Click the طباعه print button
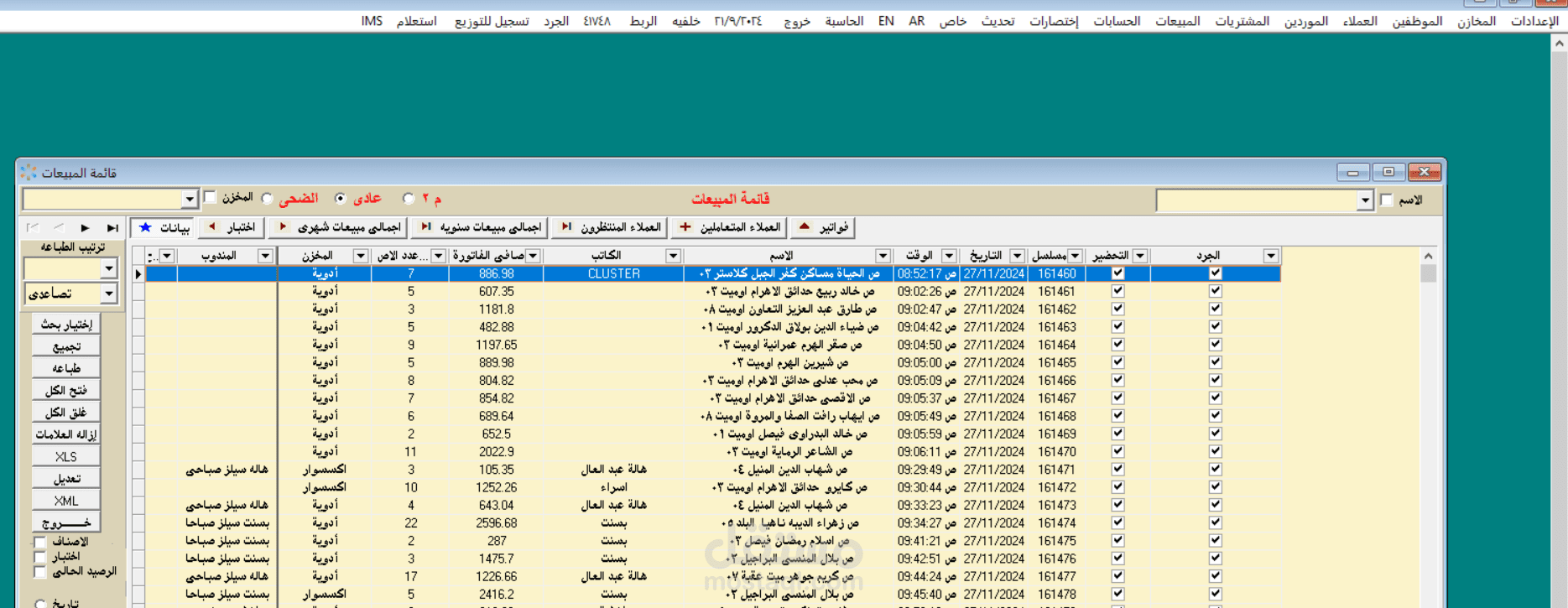The height and width of the screenshot is (608, 1568). (x=66, y=368)
